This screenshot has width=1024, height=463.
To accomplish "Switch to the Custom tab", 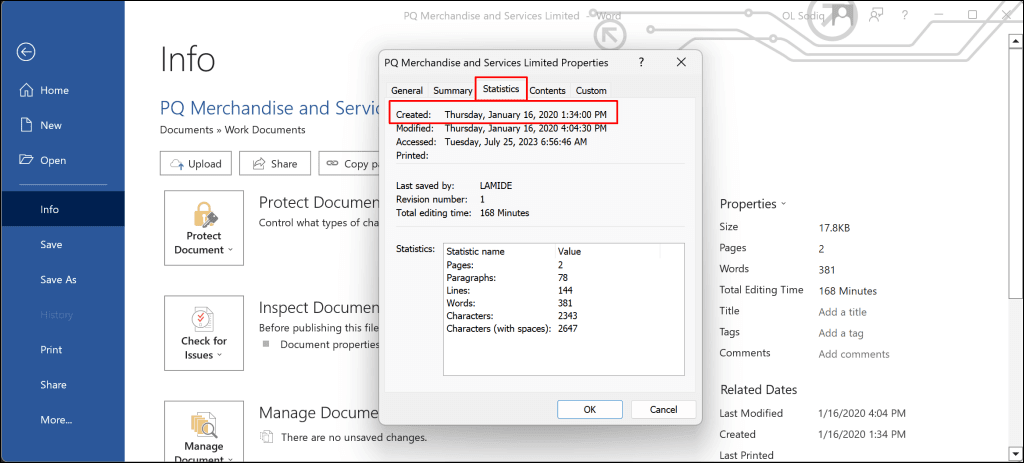I will (591, 91).
